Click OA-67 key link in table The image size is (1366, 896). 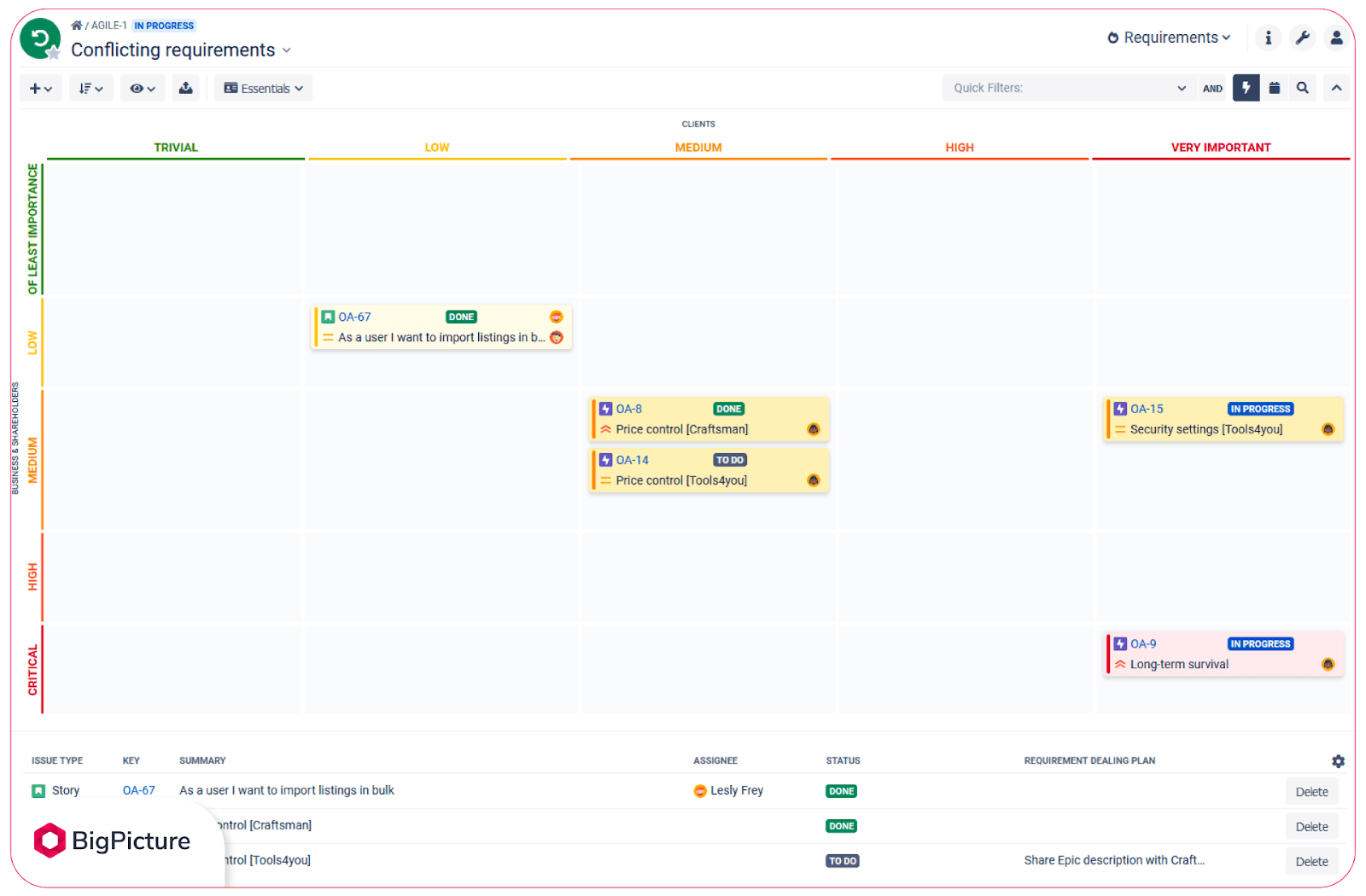139,790
